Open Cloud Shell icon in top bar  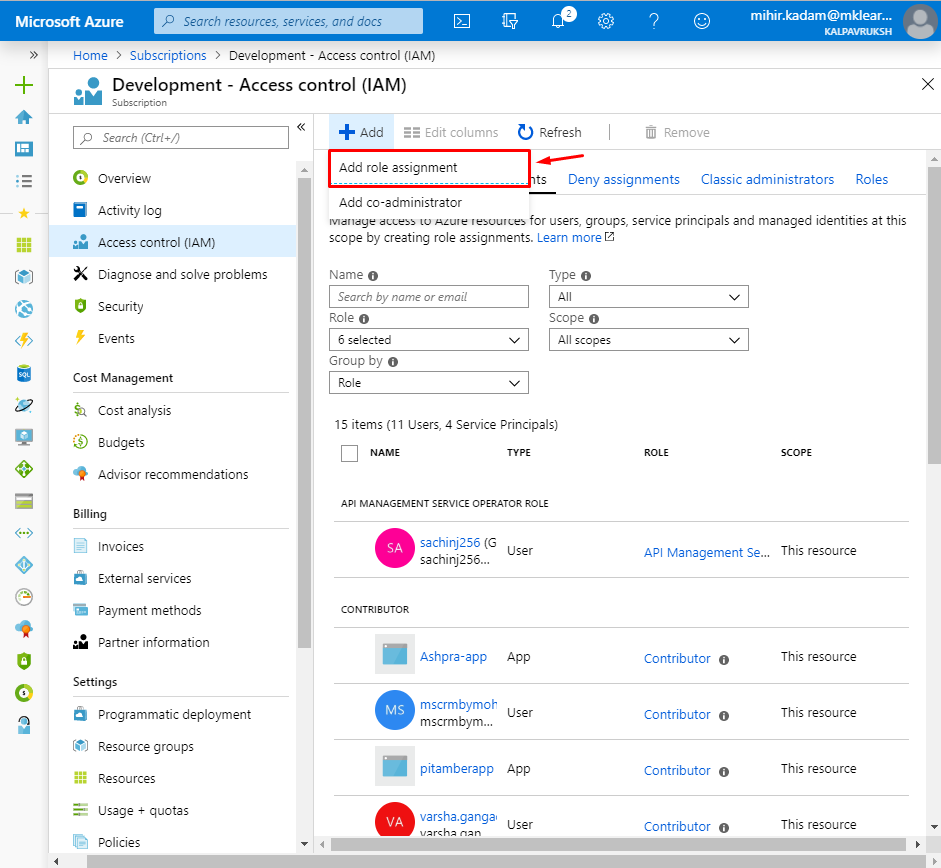click(461, 22)
